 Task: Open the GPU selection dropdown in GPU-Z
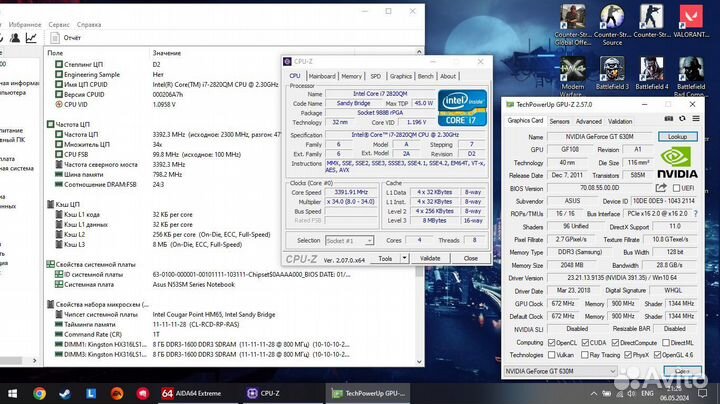click(x=560, y=371)
